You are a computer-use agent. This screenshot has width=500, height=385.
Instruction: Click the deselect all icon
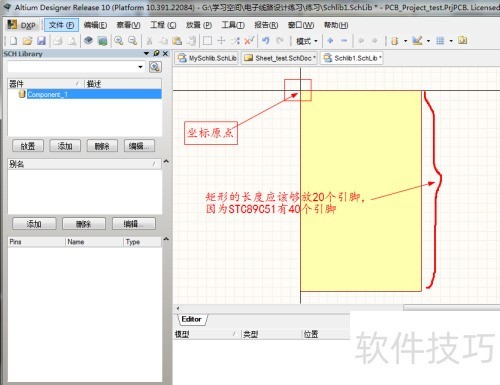[x=235, y=41]
